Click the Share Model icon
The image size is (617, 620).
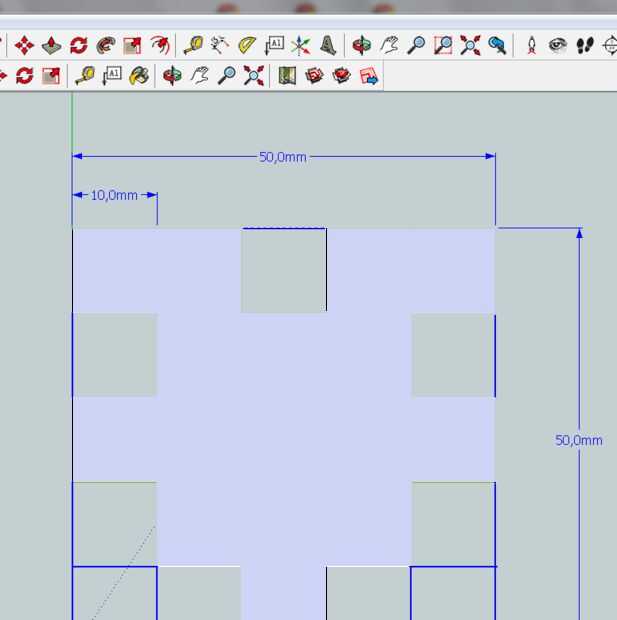pyautogui.click(x=342, y=76)
